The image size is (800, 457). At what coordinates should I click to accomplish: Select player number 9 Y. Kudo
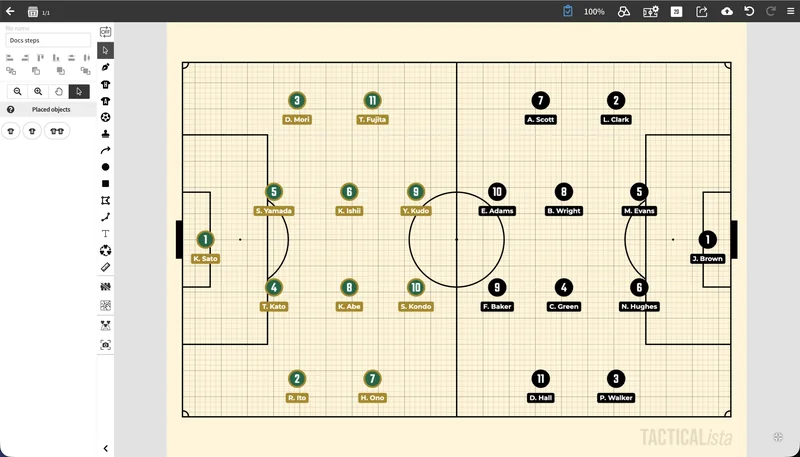click(x=416, y=192)
